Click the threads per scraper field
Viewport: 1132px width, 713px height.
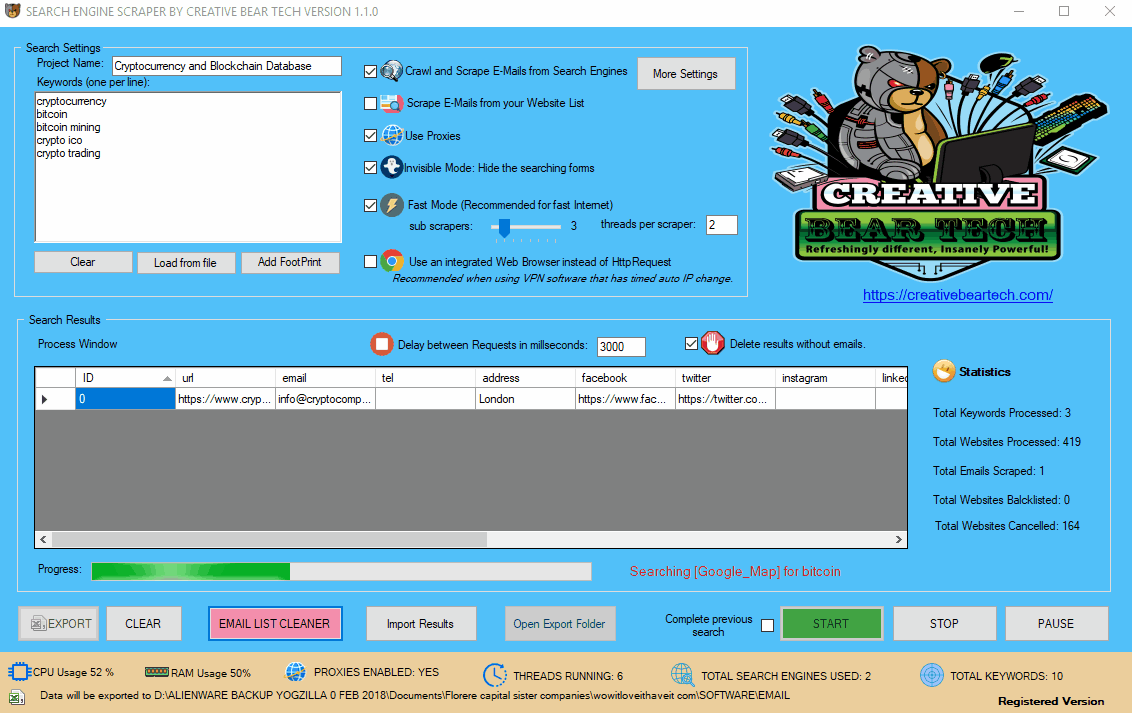pos(722,224)
